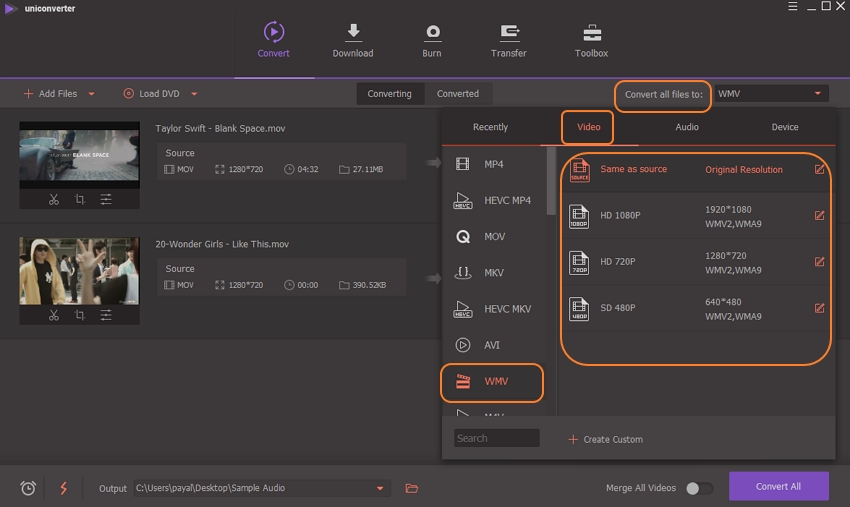Choose the Same as source preset
Image resolution: width=850 pixels, height=507 pixels.
pyautogui.click(x=696, y=169)
